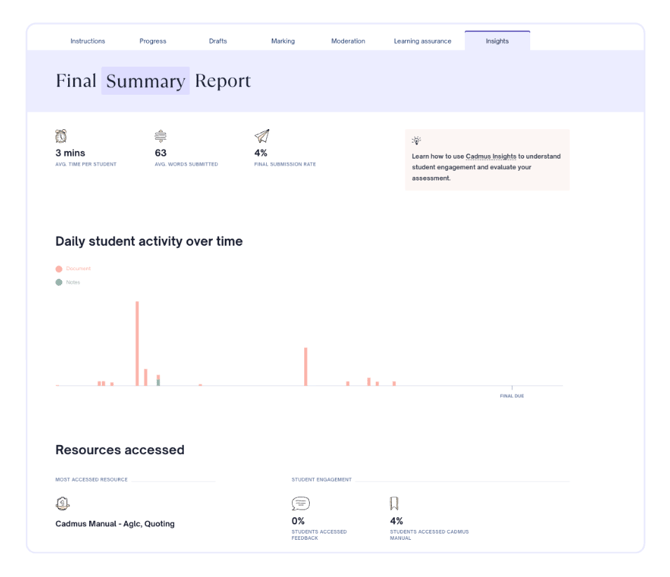Open the Instructions tab
Screen dimensions: 670x577
pyautogui.click(x=88, y=41)
